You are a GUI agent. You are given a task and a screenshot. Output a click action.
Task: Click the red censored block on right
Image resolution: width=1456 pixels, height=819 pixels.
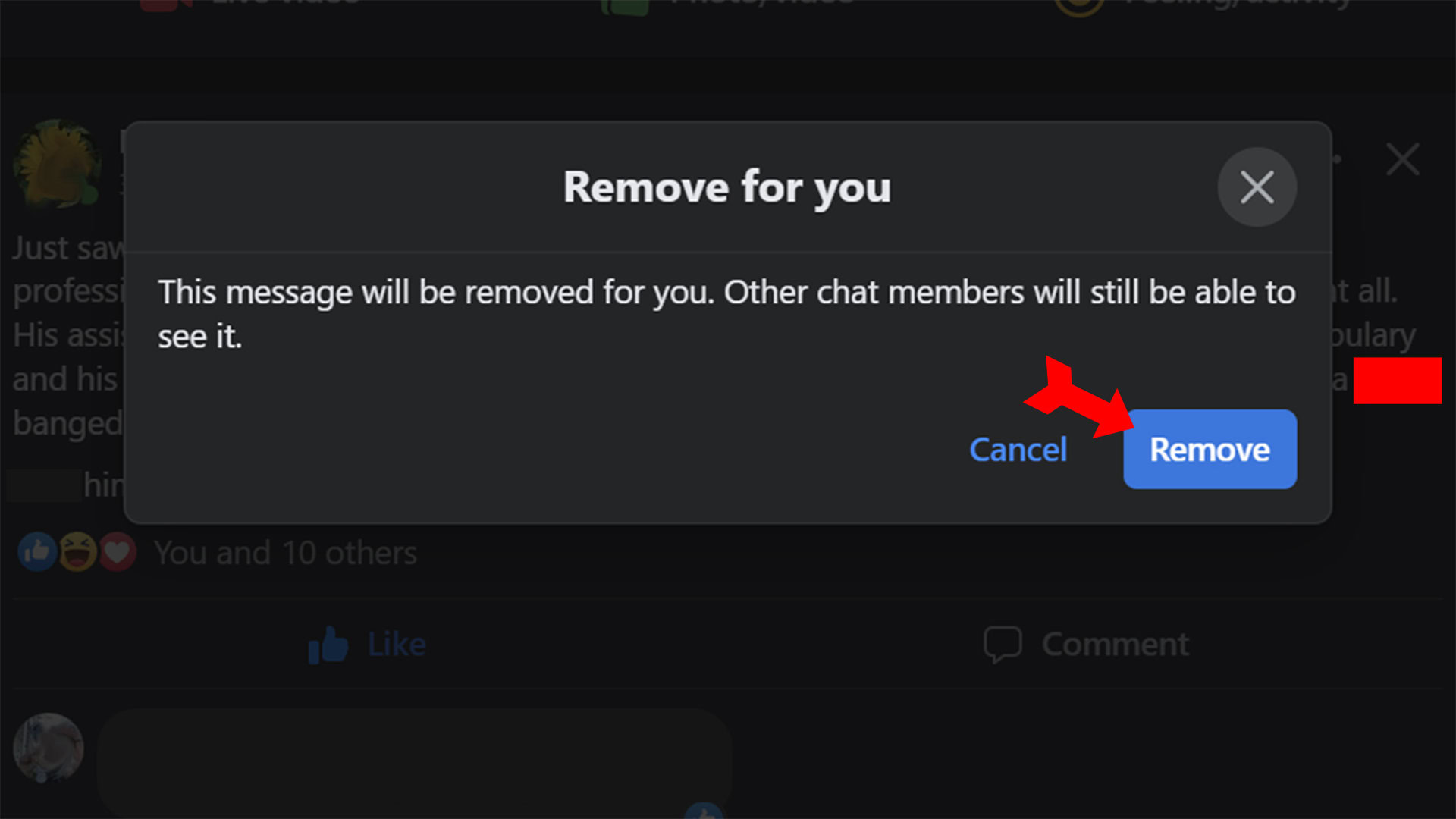1397,381
